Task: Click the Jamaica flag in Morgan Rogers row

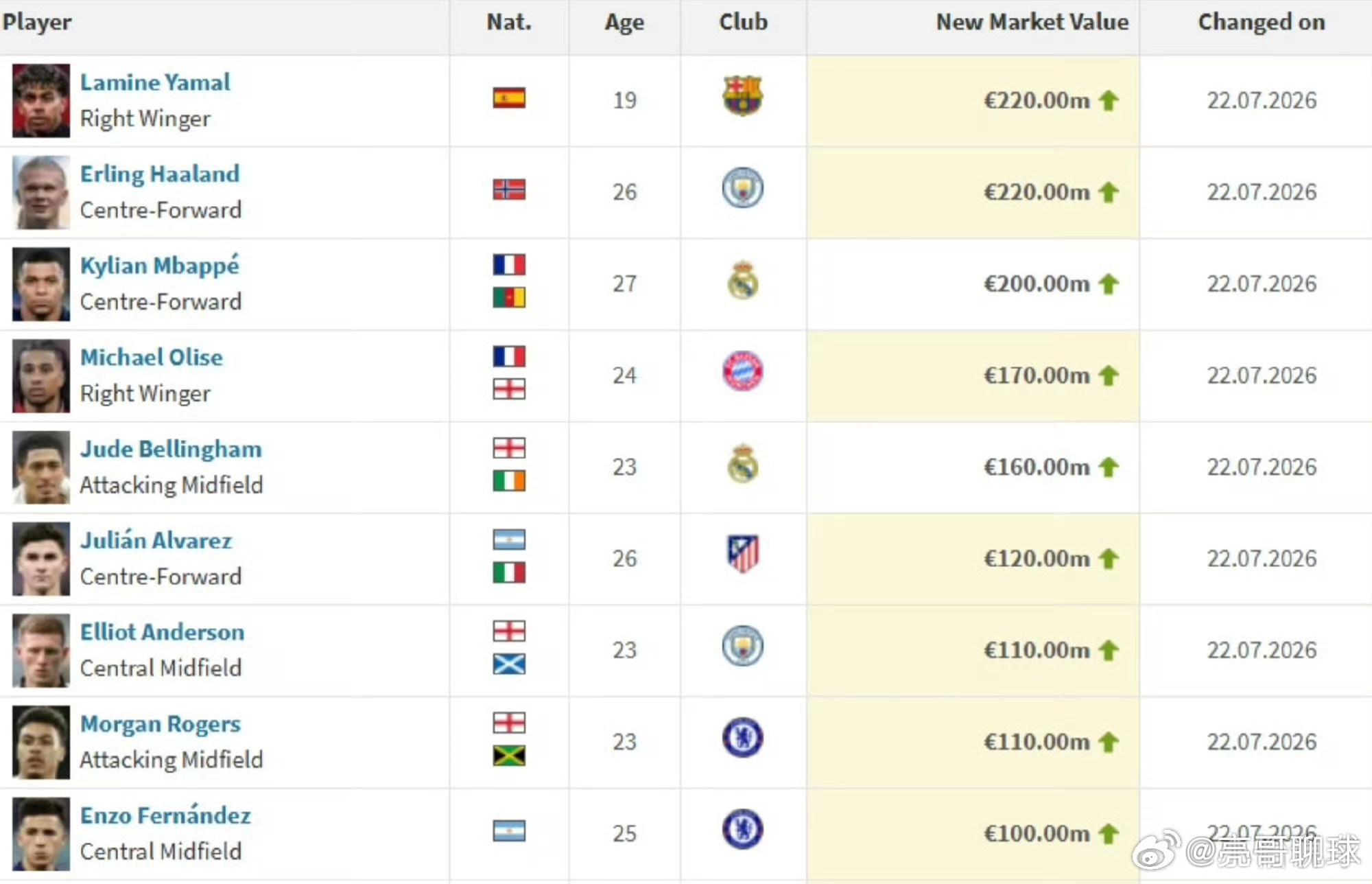Action: [x=509, y=756]
